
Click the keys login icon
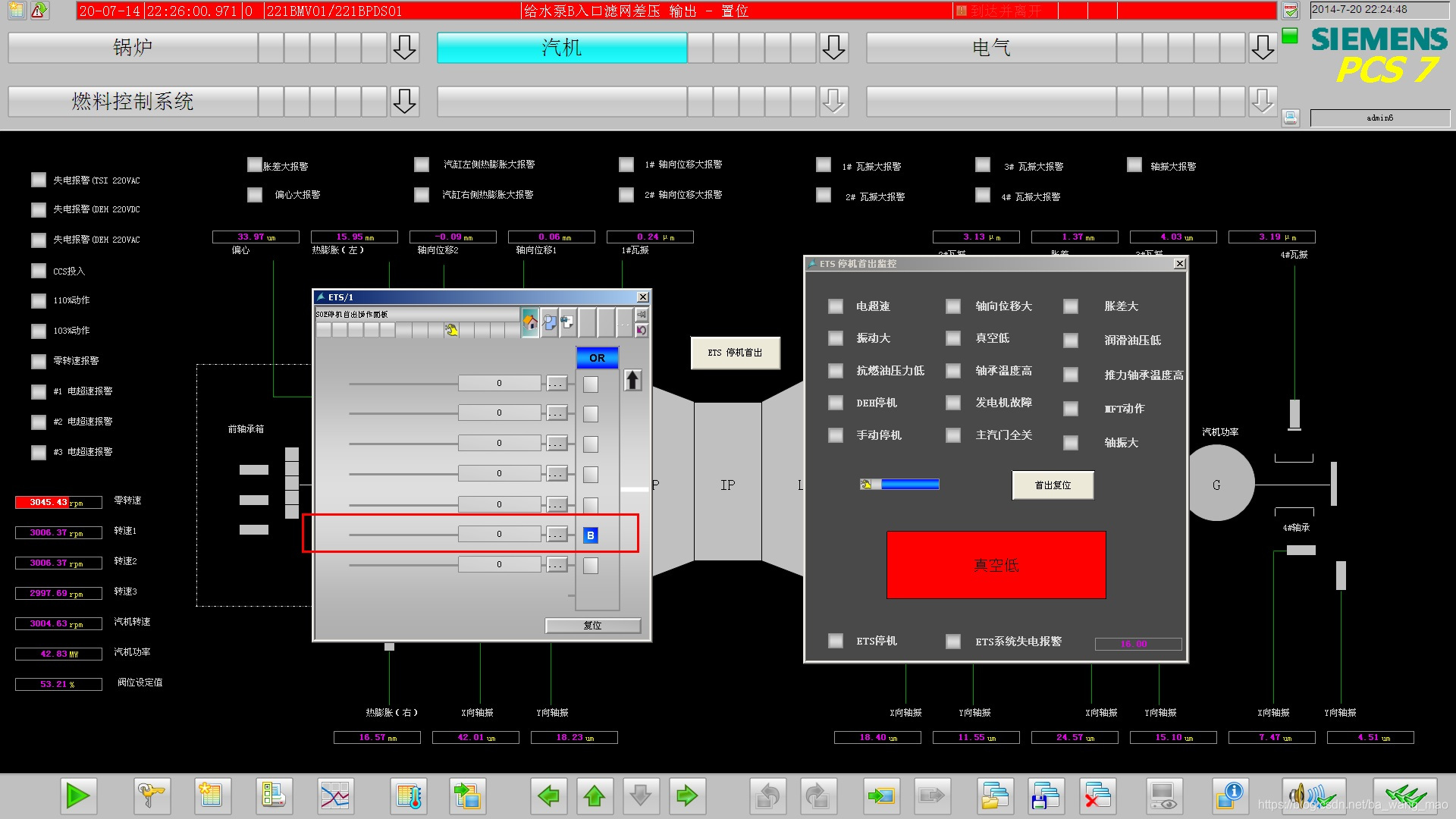tap(151, 795)
